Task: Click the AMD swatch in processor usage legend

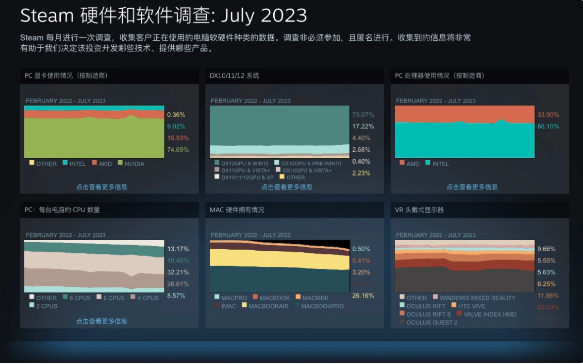Action: point(402,163)
